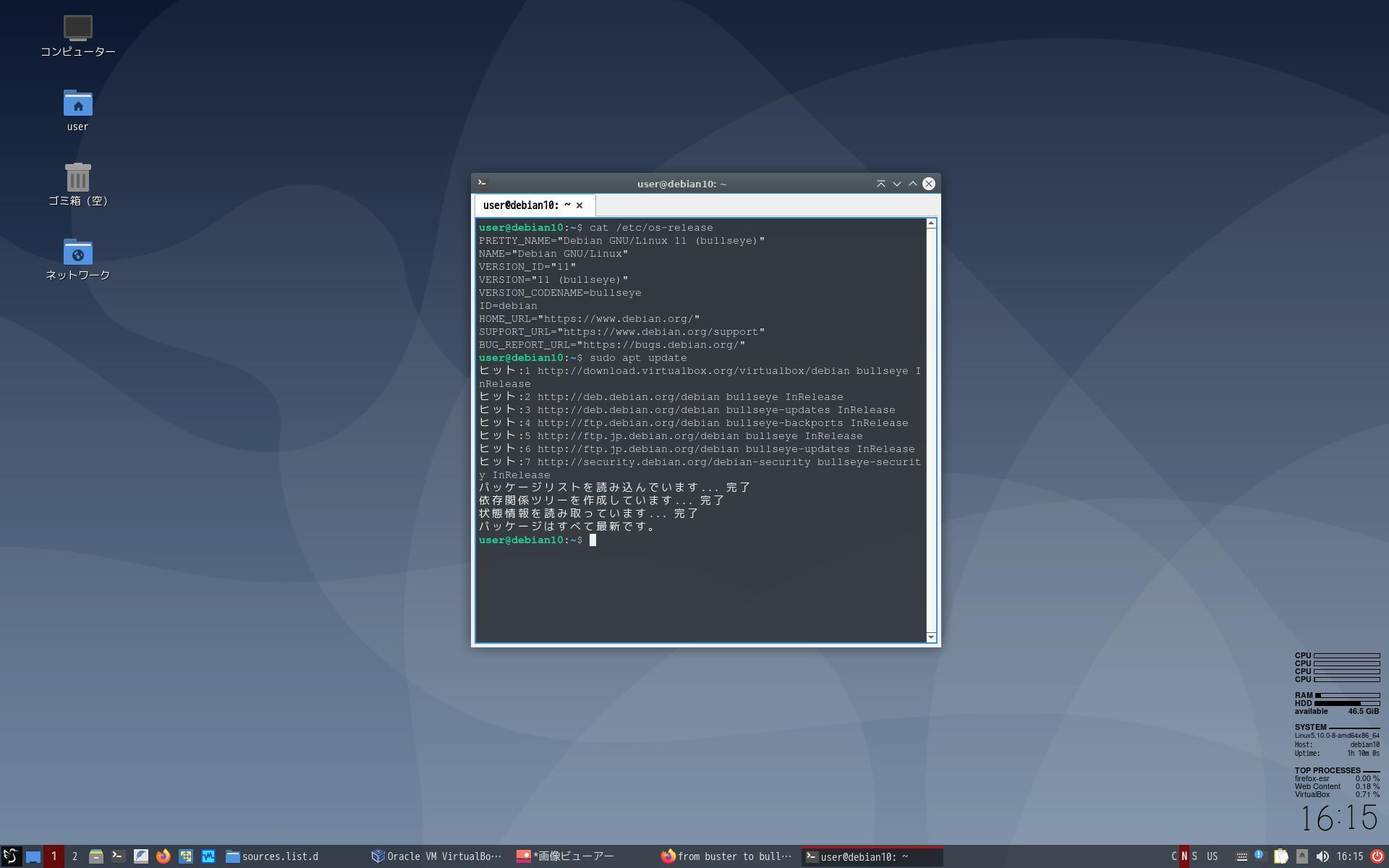The width and height of the screenshot is (1389, 868).
Task: Toggle the Caps Lock indicator C
Action: pos(1173,856)
